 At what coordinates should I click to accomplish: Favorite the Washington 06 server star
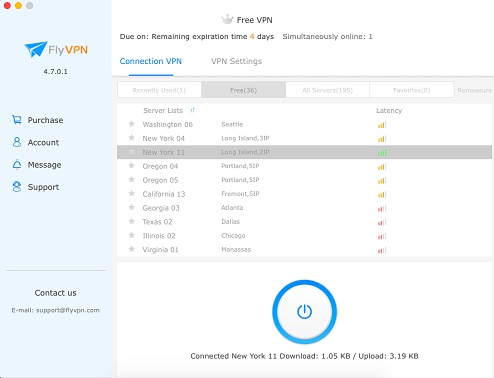click(132, 124)
